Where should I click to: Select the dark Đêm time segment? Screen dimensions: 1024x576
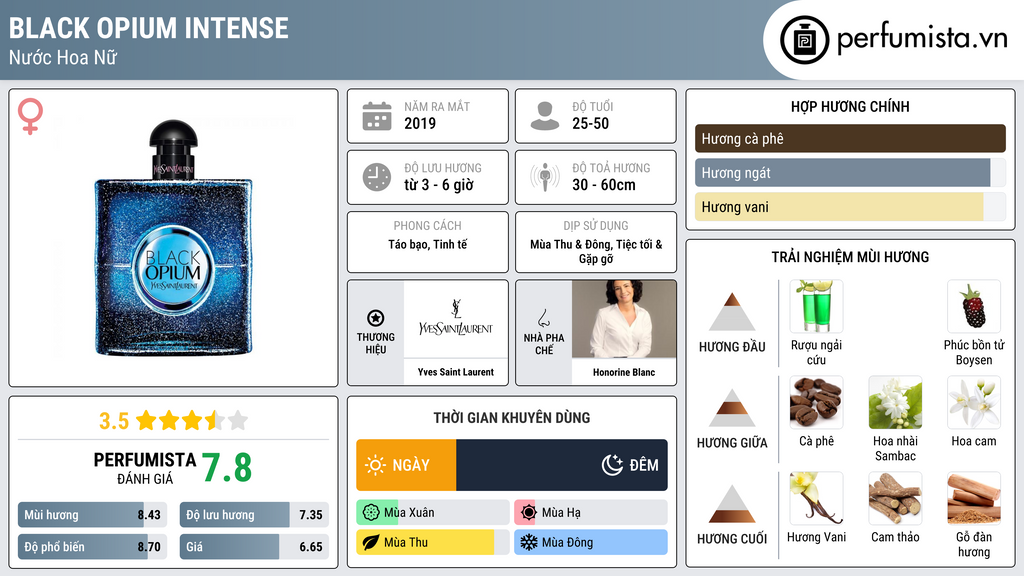tap(562, 465)
